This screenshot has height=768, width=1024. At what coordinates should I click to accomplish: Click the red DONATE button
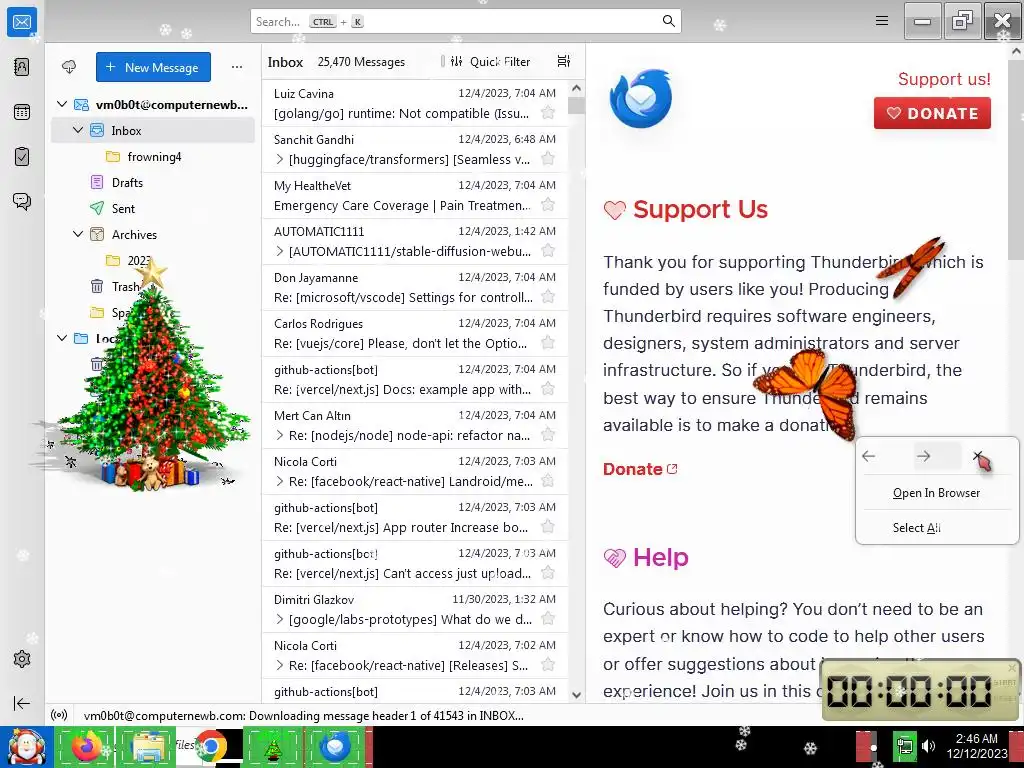[932, 113]
